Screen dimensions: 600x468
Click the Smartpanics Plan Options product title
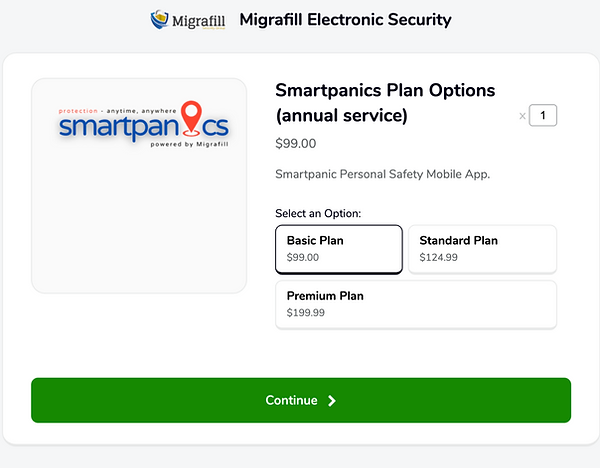385,103
